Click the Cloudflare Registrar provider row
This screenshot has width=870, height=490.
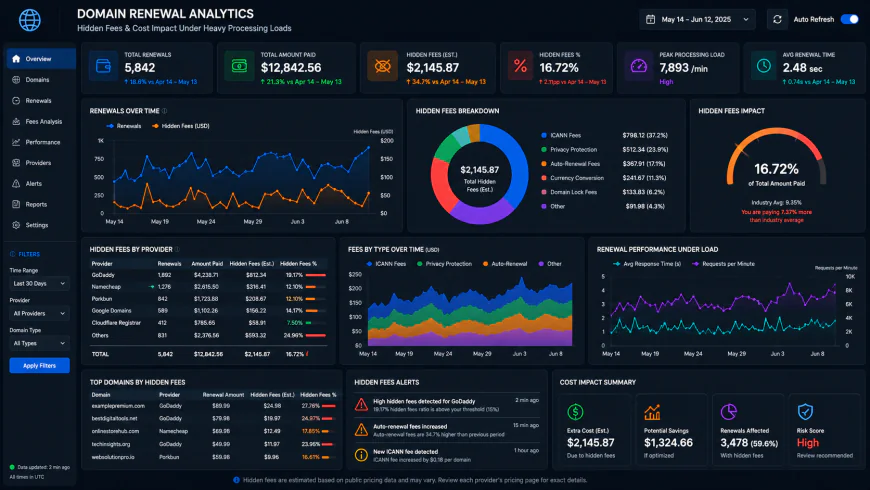(209, 322)
